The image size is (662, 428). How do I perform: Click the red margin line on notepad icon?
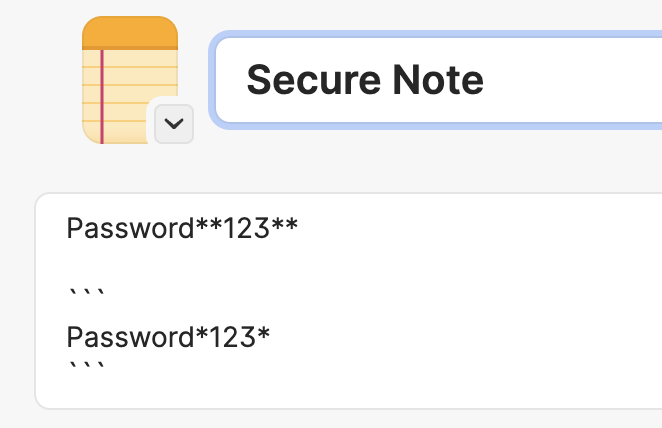[x=102, y=97]
